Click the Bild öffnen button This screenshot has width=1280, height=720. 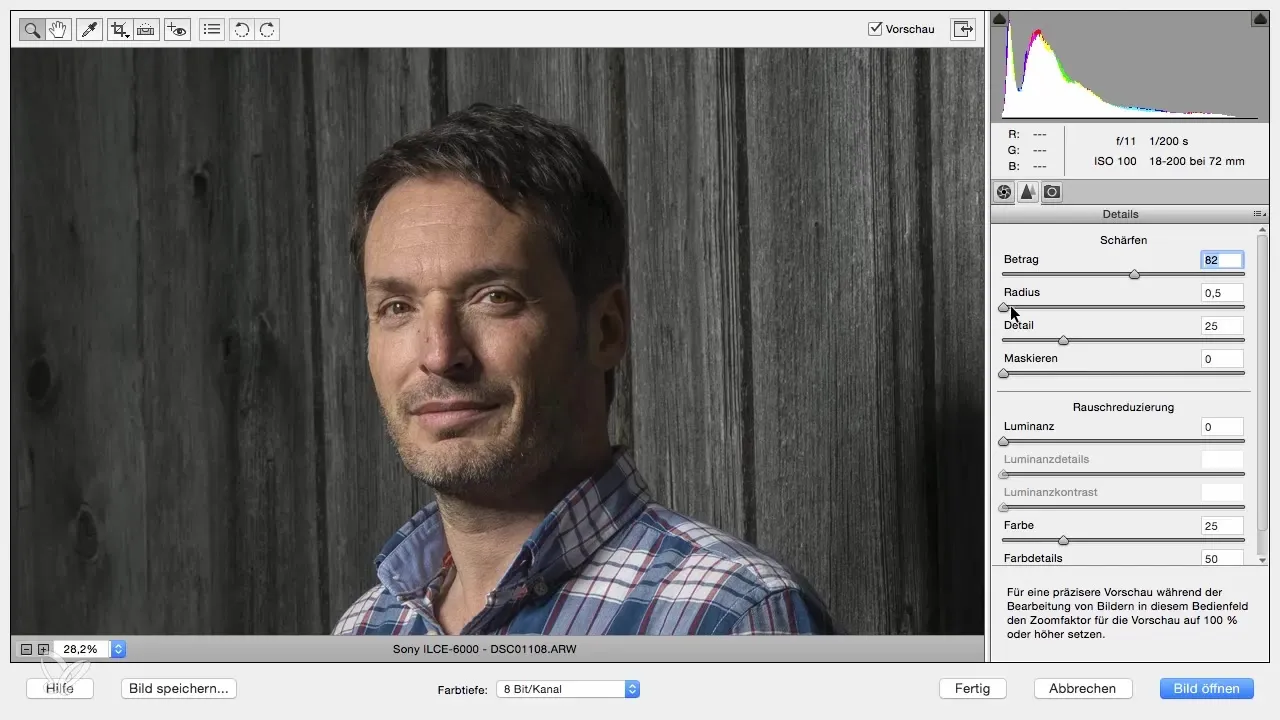tap(1206, 688)
